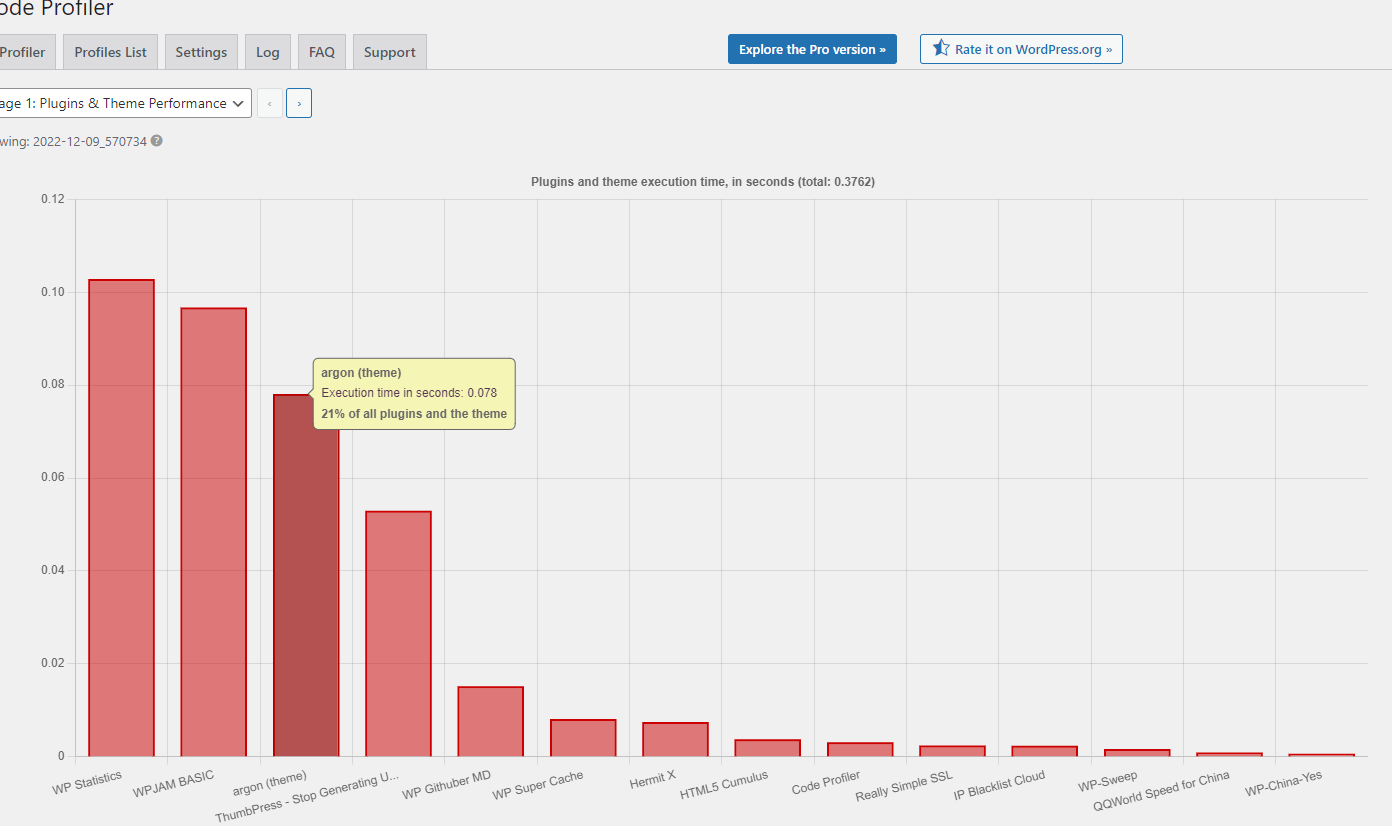Image resolution: width=1392 pixels, height=826 pixels.
Task: Open the Support tab
Action: coord(389,52)
